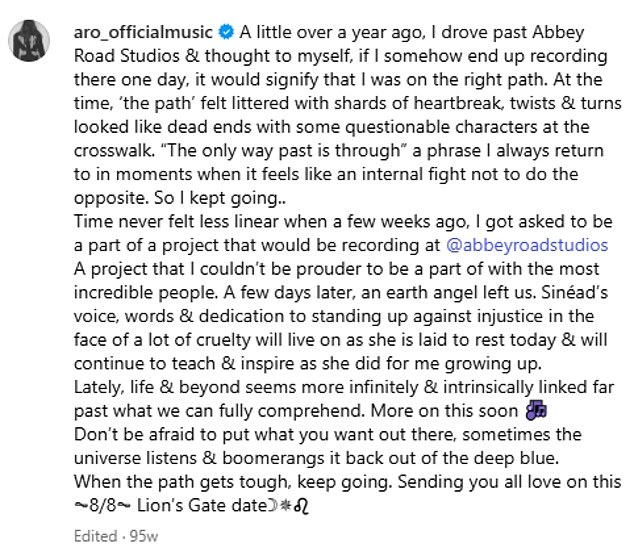Open the @abbeyroadstudios mention

[x=527, y=245]
